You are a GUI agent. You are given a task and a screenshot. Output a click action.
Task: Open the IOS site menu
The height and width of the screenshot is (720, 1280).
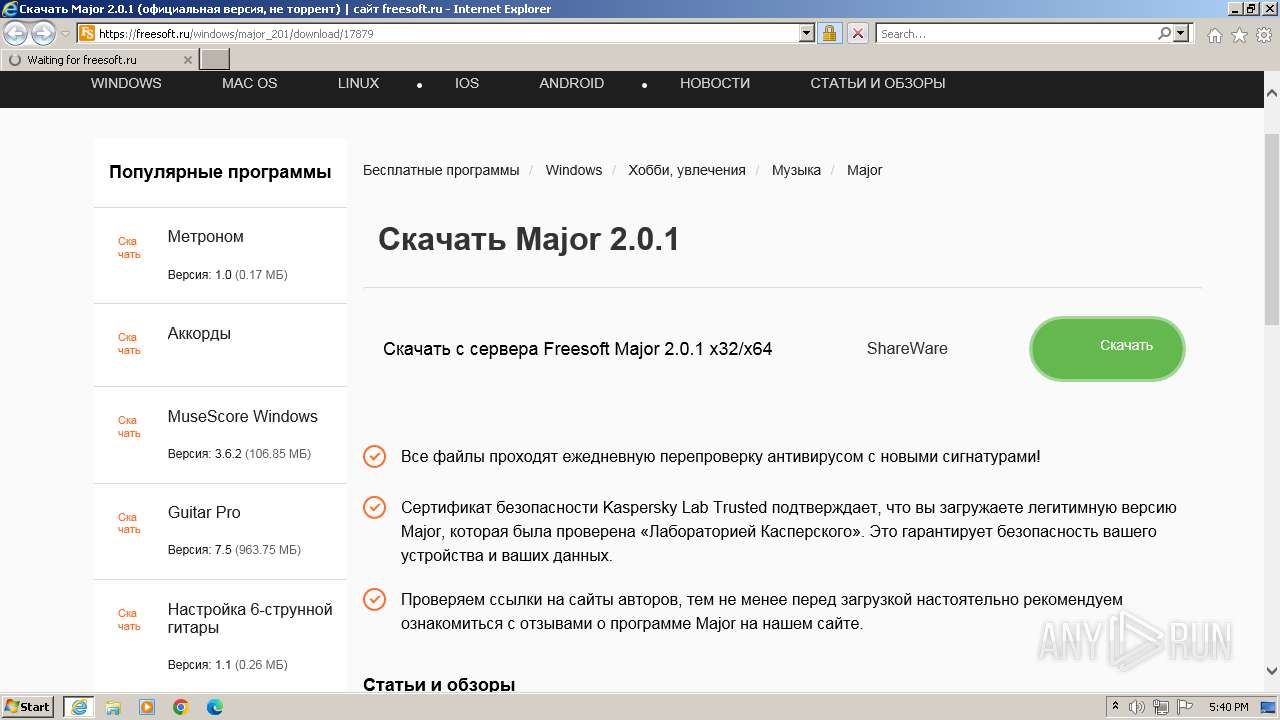click(x=467, y=83)
